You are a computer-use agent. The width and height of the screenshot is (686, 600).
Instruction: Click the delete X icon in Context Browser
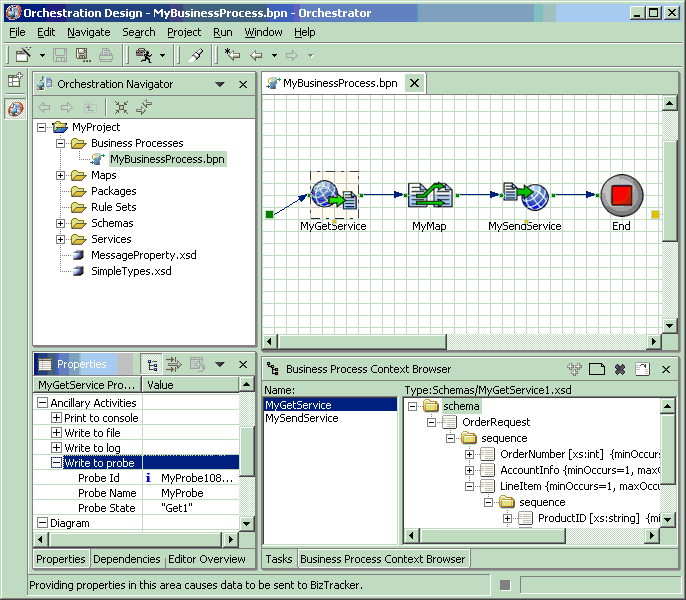620,369
